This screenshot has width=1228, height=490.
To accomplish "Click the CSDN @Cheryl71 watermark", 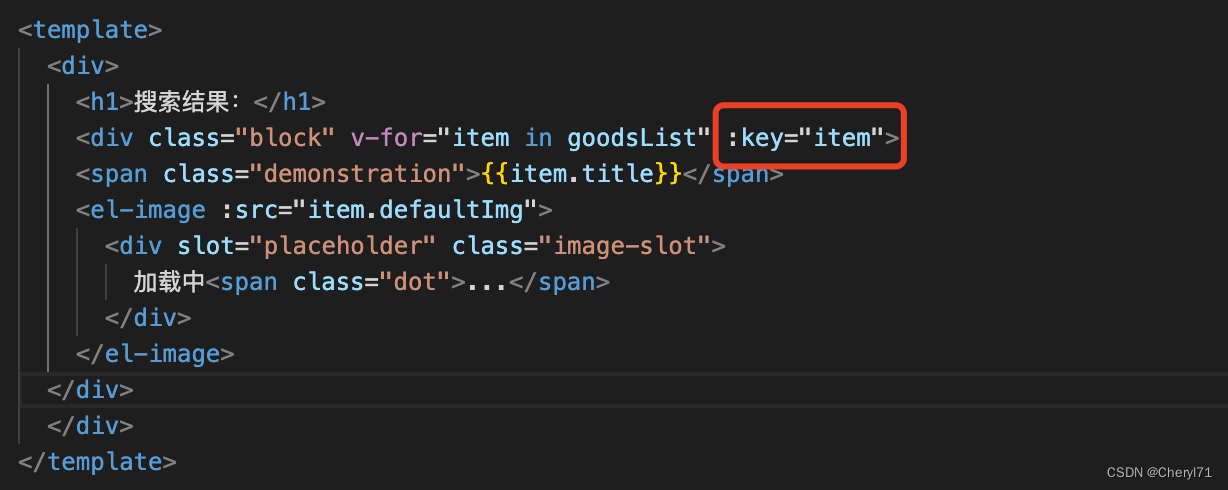I will (1159, 470).
